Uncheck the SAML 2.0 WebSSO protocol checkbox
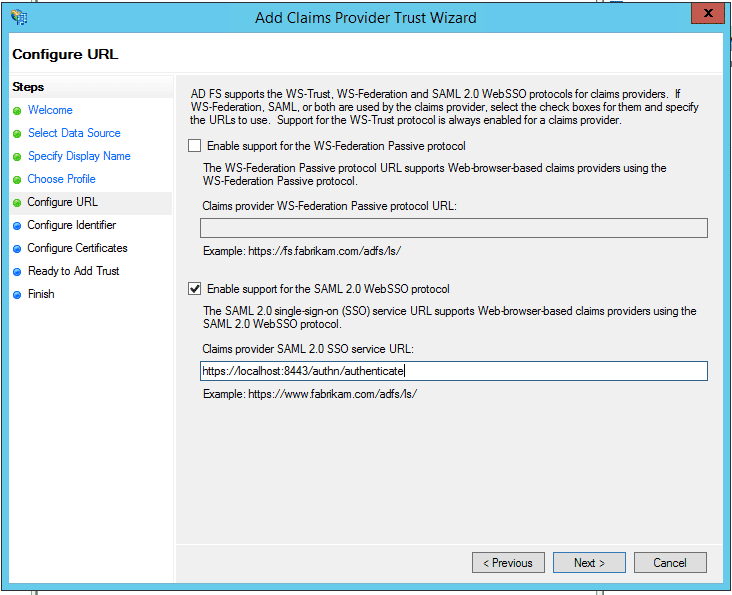 195,289
